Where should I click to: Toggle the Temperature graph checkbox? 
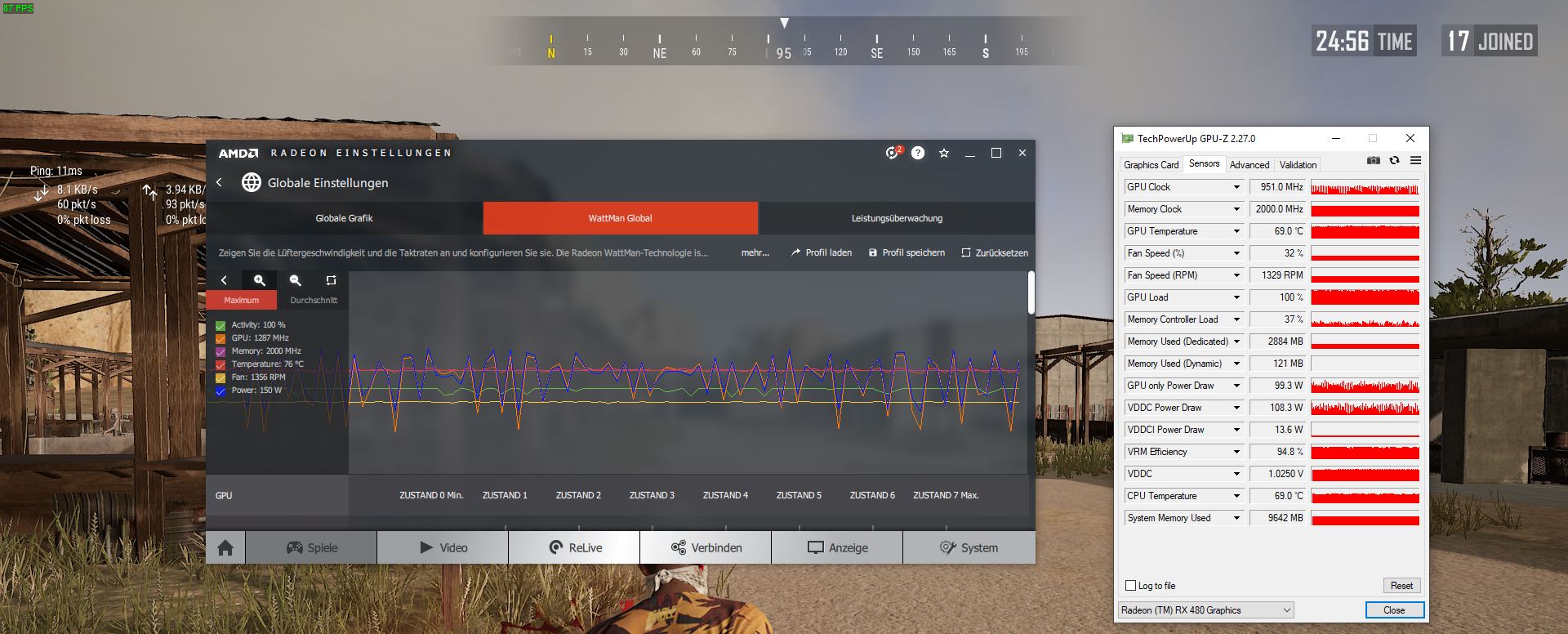pyautogui.click(x=220, y=364)
